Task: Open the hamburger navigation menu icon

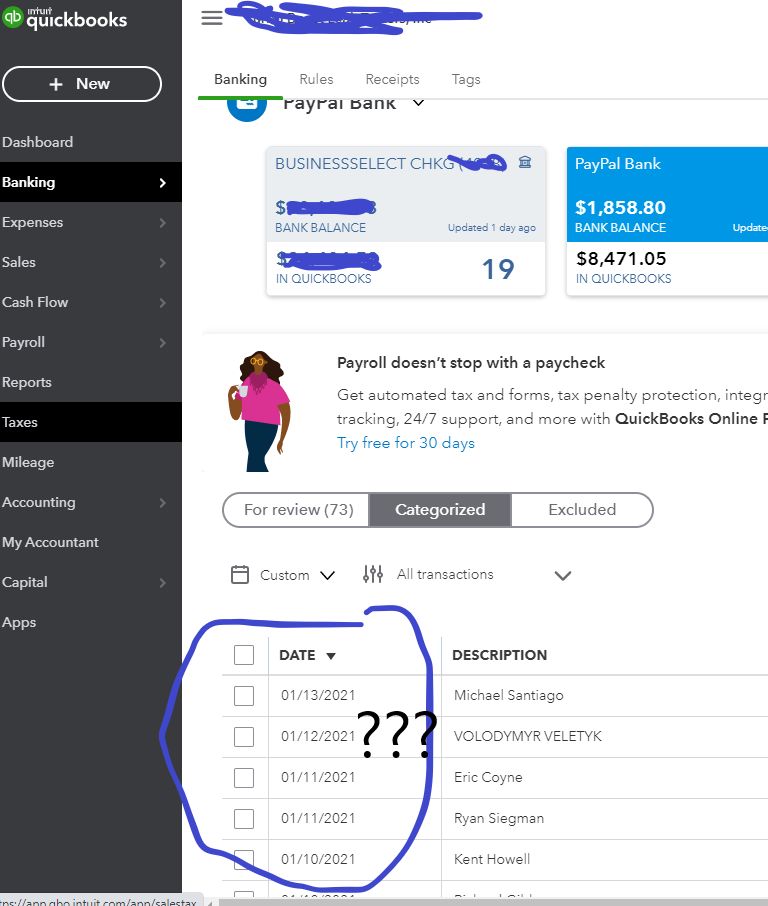Action: point(212,18)
